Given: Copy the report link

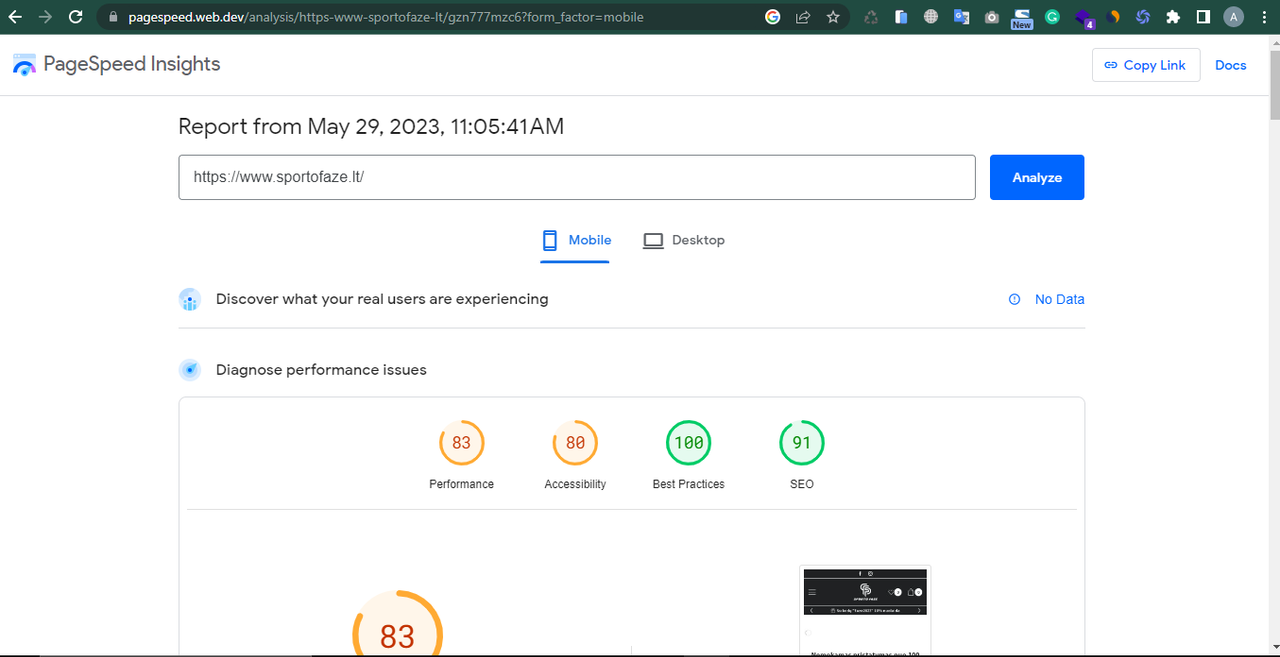Looking at the screenshot, I should 1146,65.
